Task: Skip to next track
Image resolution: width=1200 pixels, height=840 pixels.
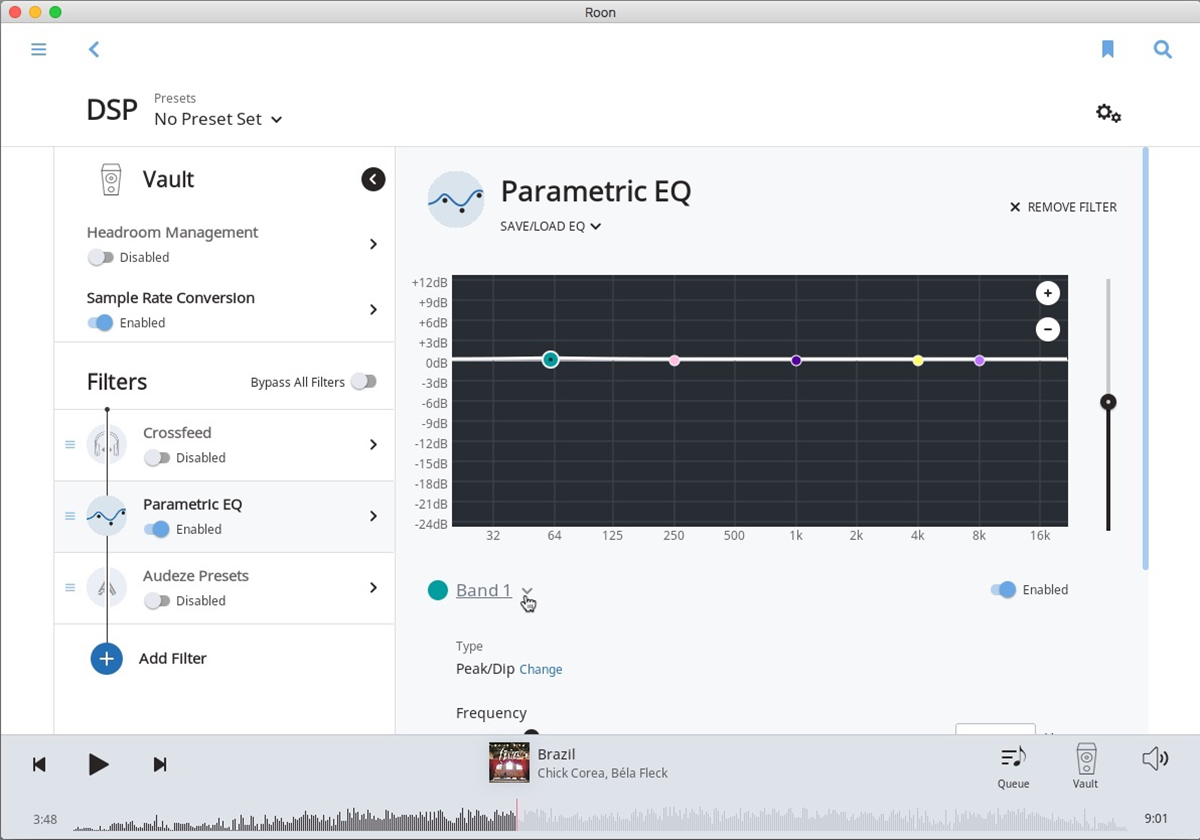Action: pyautogui.click(x=159, y=765)
